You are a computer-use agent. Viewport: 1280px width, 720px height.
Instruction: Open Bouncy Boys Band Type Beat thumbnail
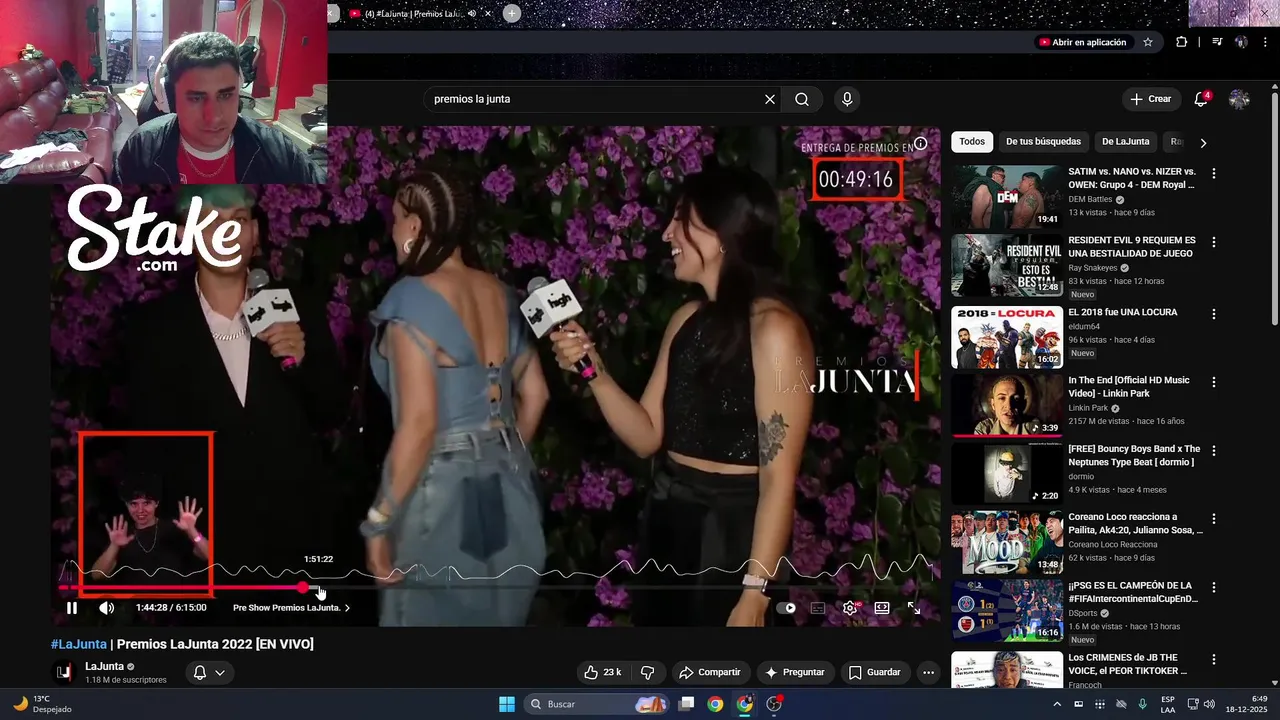click(1007, 473)
